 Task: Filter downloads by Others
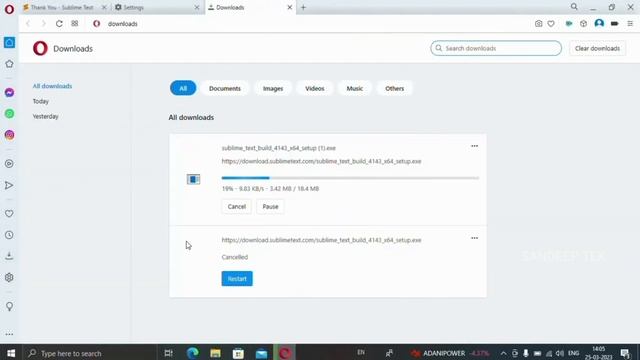395,88
